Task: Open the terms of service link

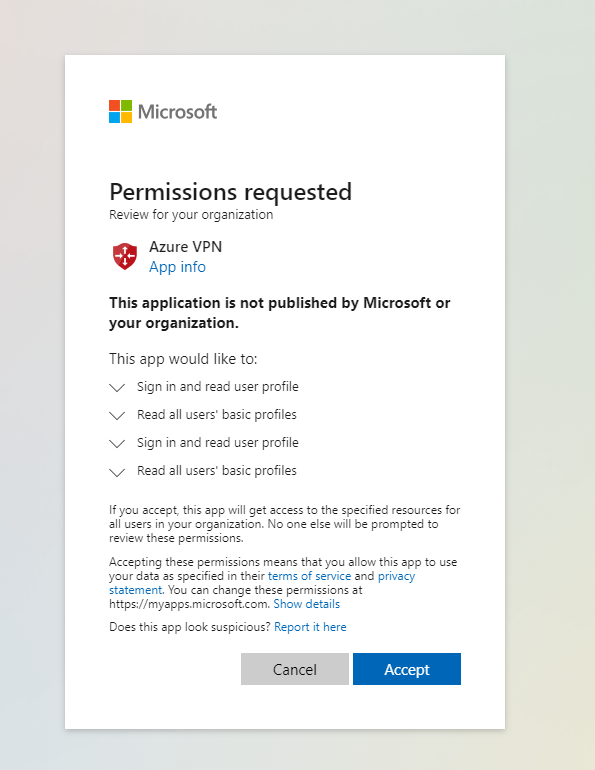Action: tap(309, 576)
